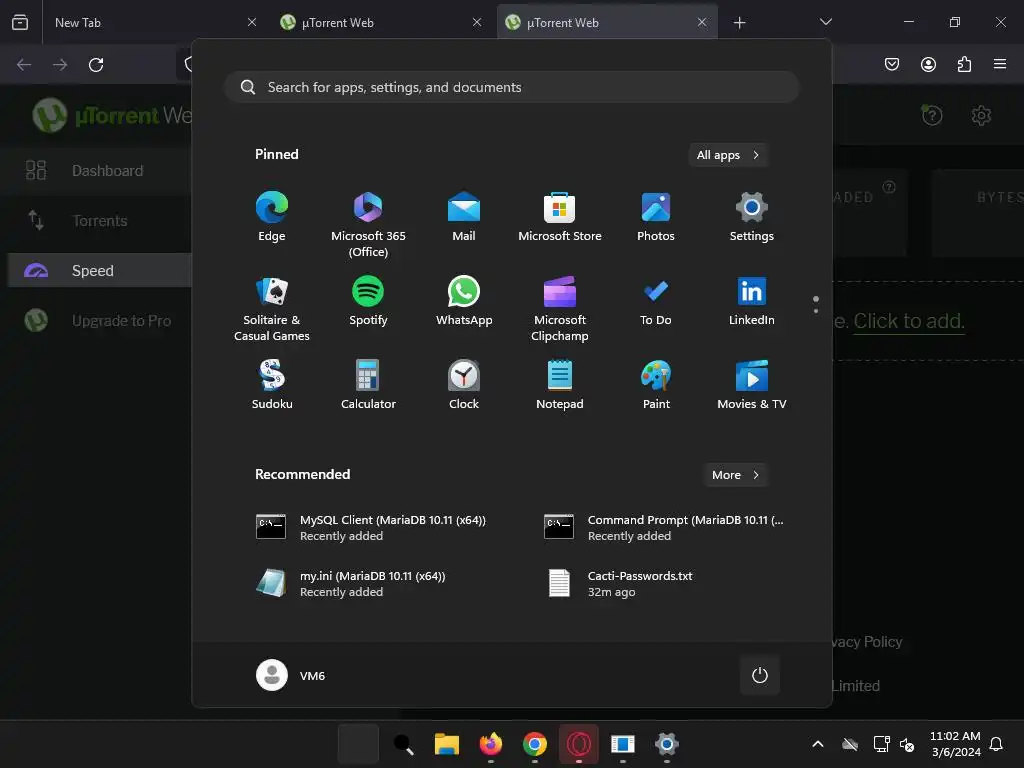Screen dimensions: 1024x768
Task: Open browser extensions puzzle icon
Action: [964, 64]
